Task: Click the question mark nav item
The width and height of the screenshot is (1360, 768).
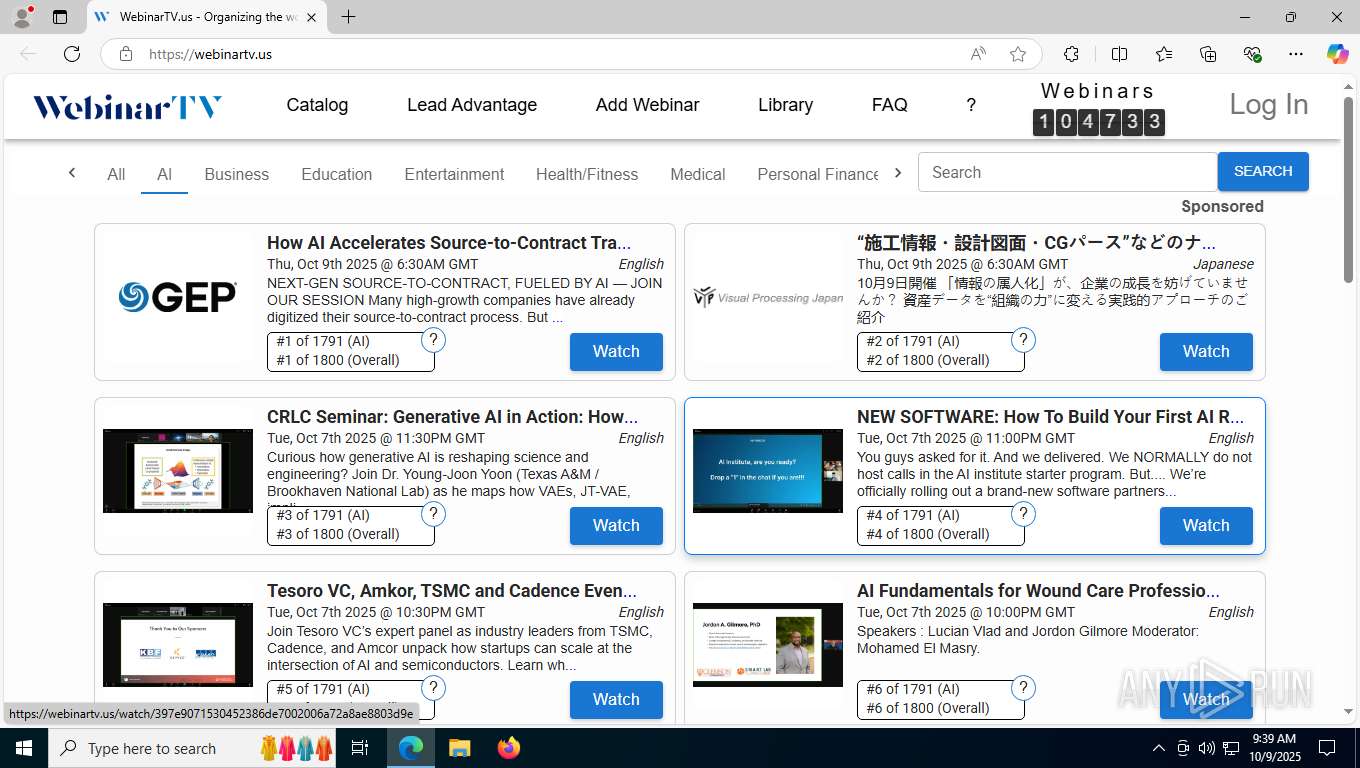Action: [x=970, y=105]
